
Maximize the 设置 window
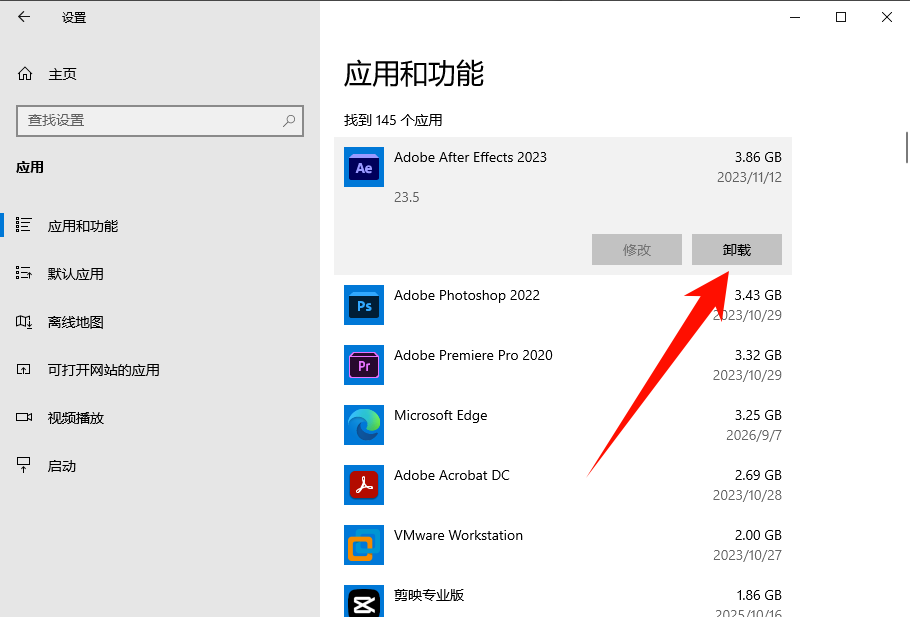click(x=840, y=17)
